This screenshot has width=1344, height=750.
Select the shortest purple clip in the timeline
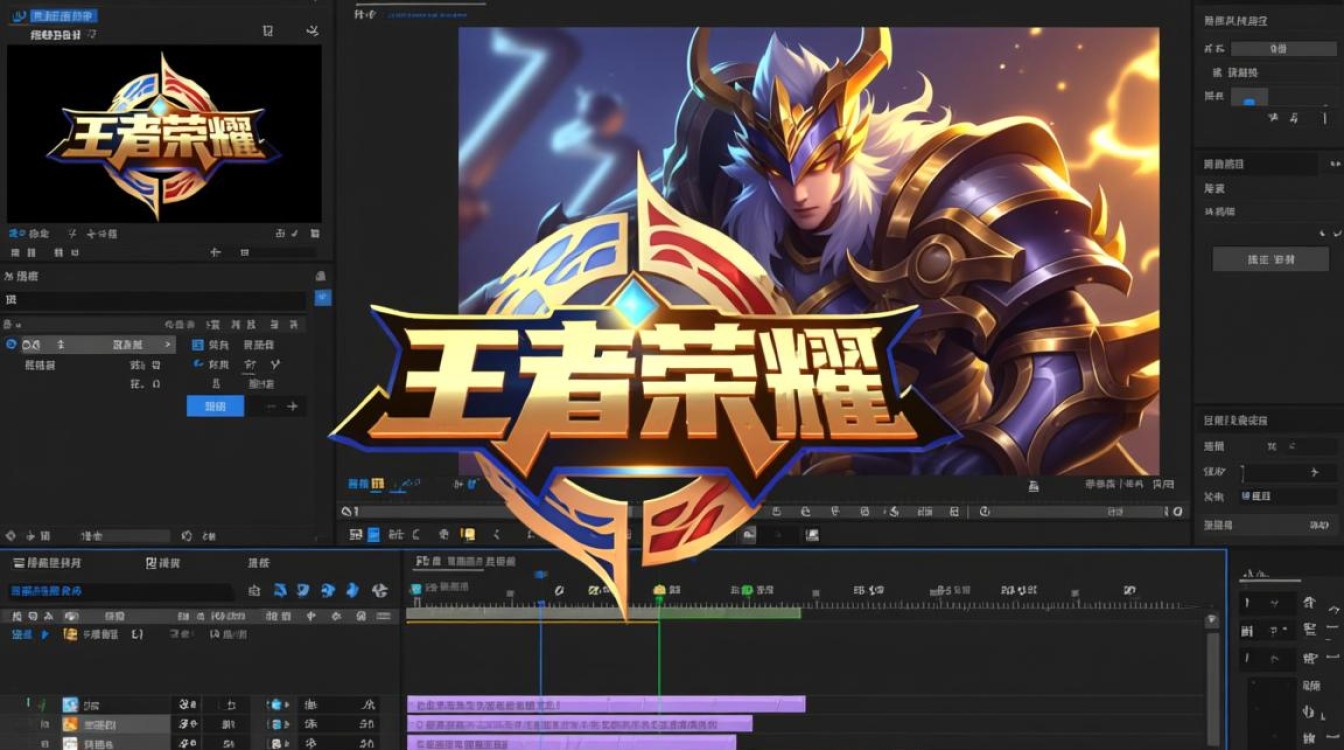click(x=572, y=742)
